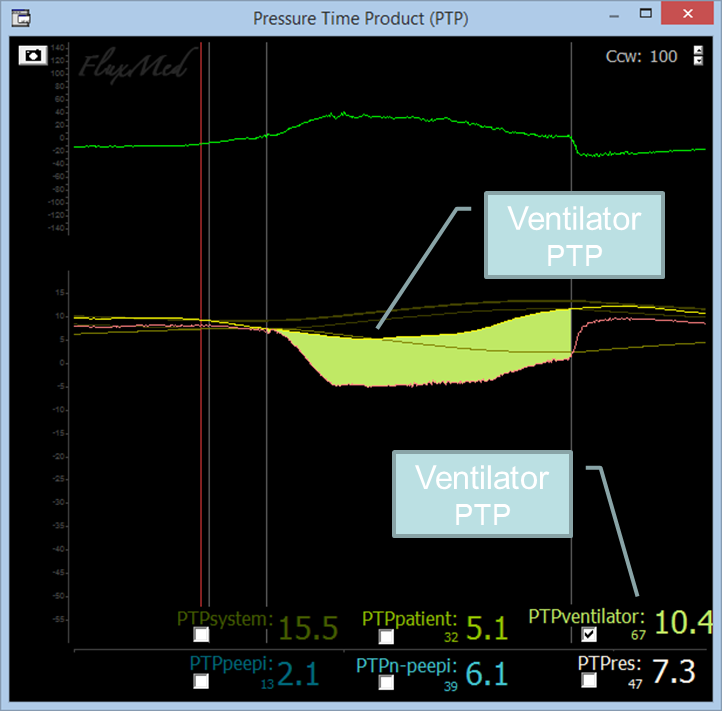Uncheck the PTPventilator checkbox
Viewport: 722px width, 711px height.
click(589, 634)
